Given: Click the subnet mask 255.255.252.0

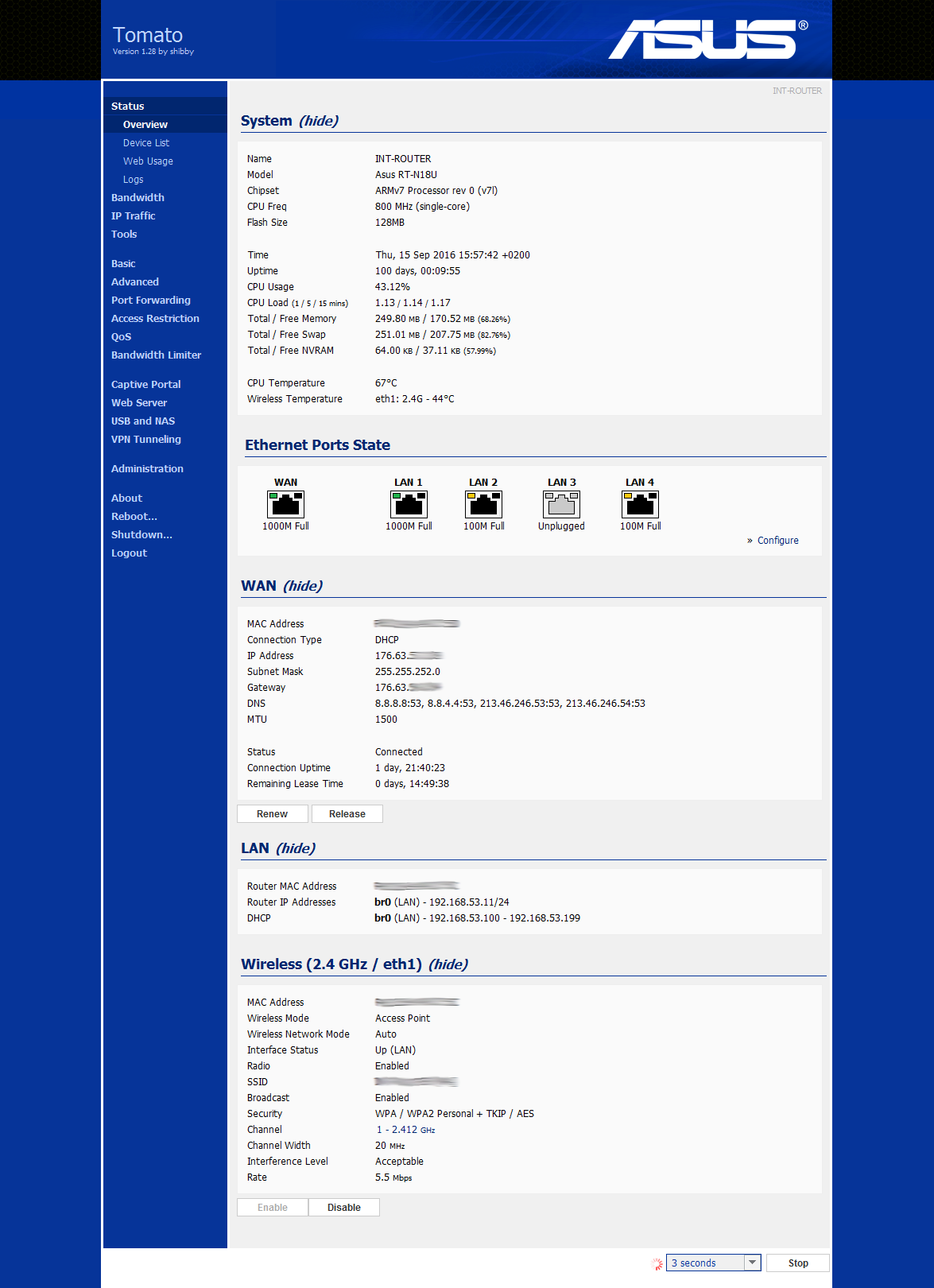Looking at the screenshot, I should click(x=408, y=672).
